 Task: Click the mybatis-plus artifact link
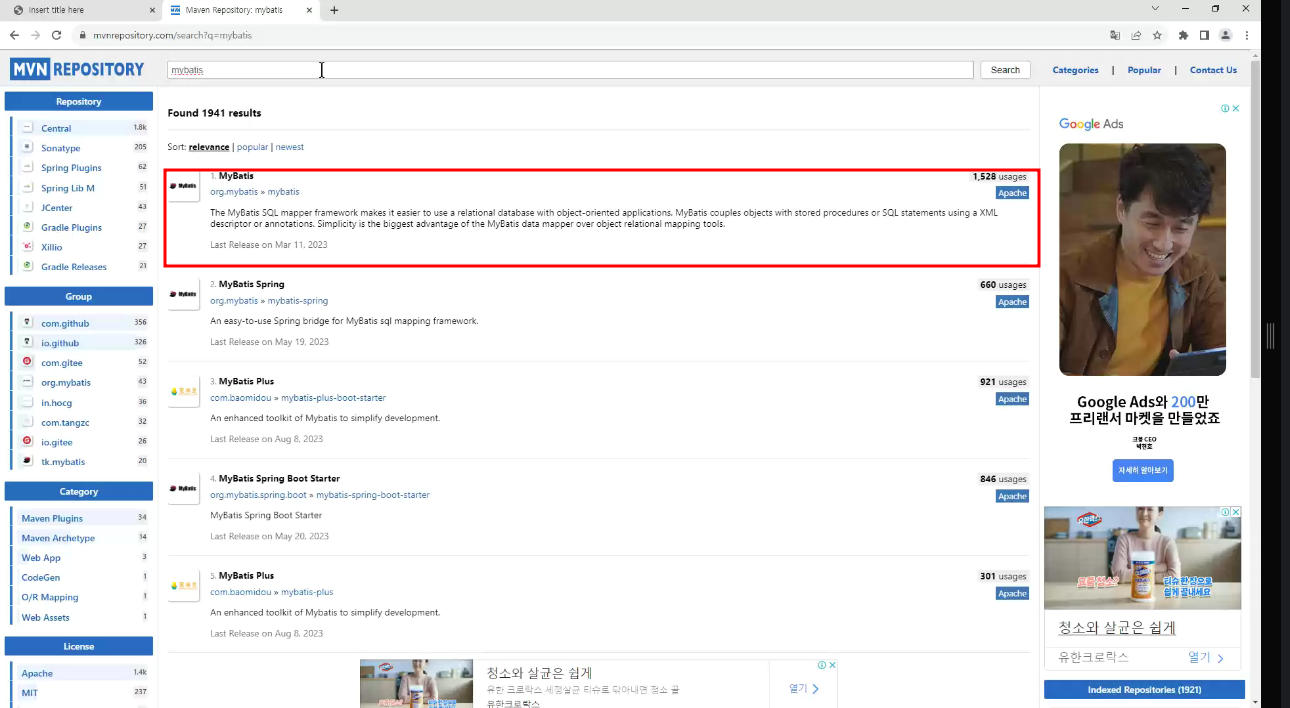pos(307,592)
